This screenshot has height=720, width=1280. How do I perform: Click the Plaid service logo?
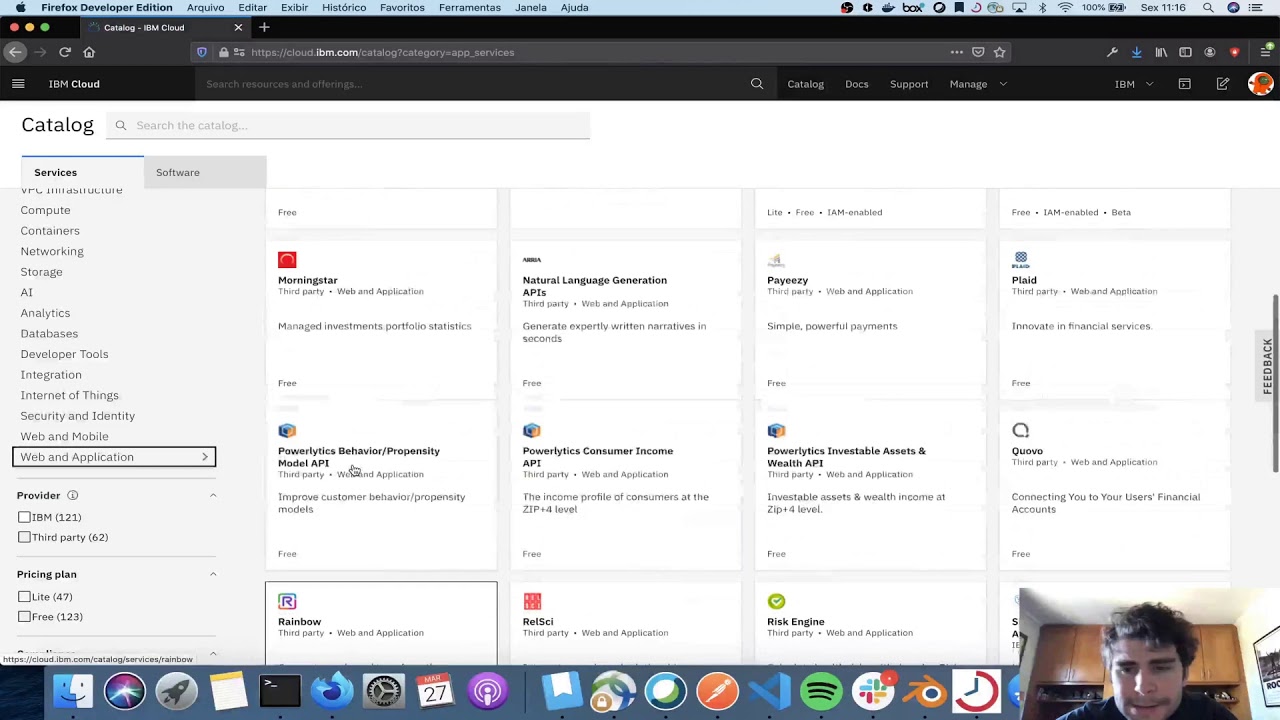(x=1020, y=260)
